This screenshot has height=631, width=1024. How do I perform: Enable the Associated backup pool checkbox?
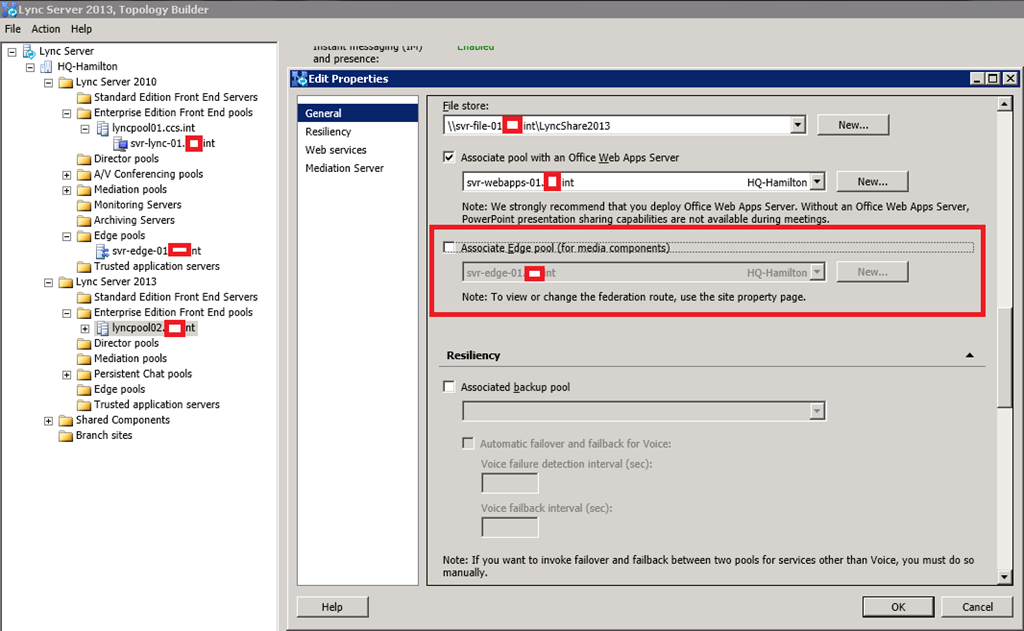449,387
